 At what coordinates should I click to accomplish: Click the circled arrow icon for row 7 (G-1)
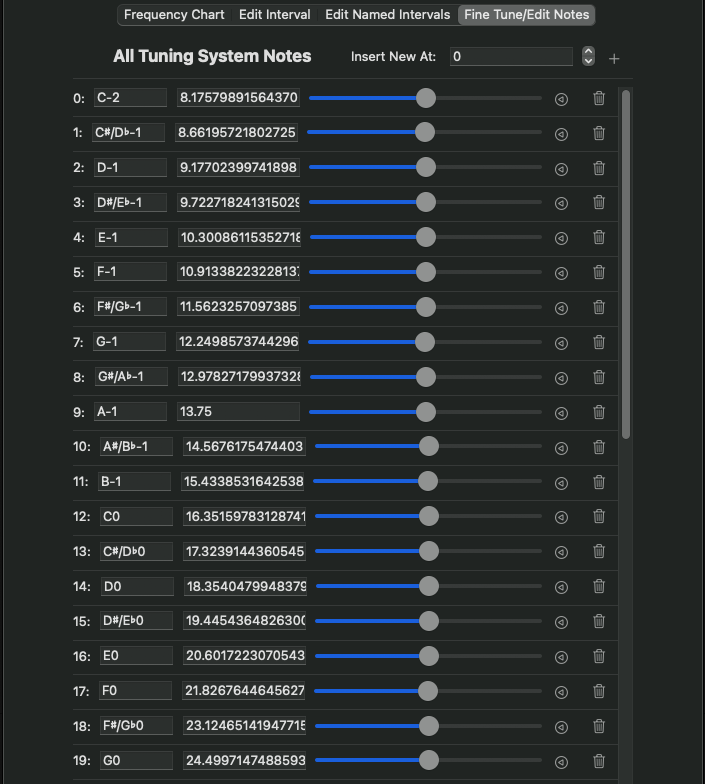click(x=561, y=343)
